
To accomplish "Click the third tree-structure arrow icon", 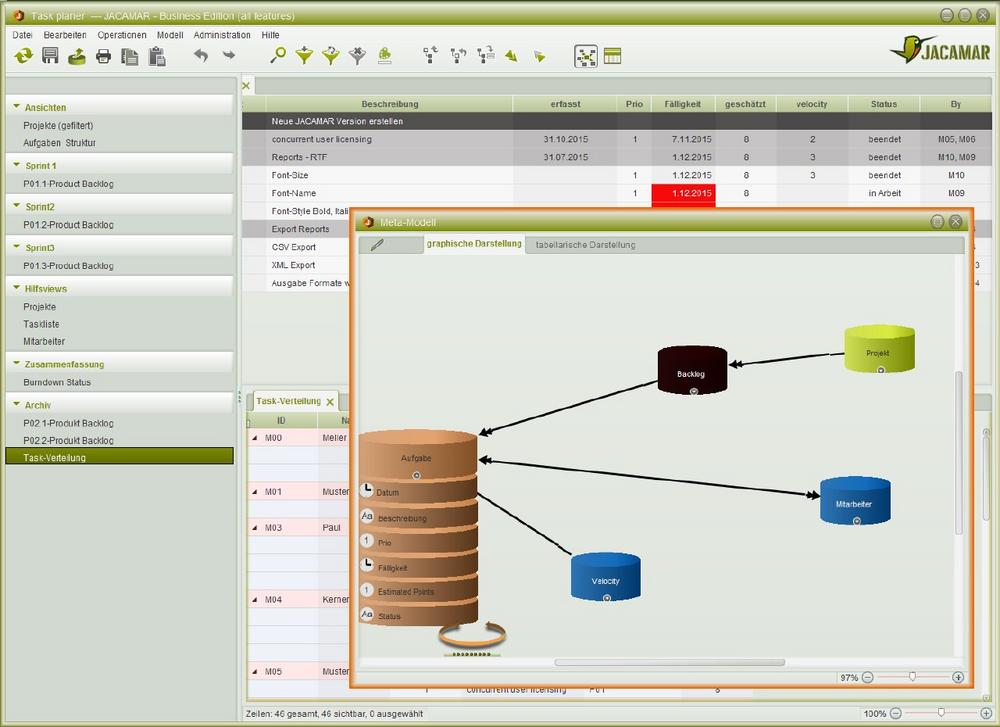I will pyautogui.click(x=485, y=55).
